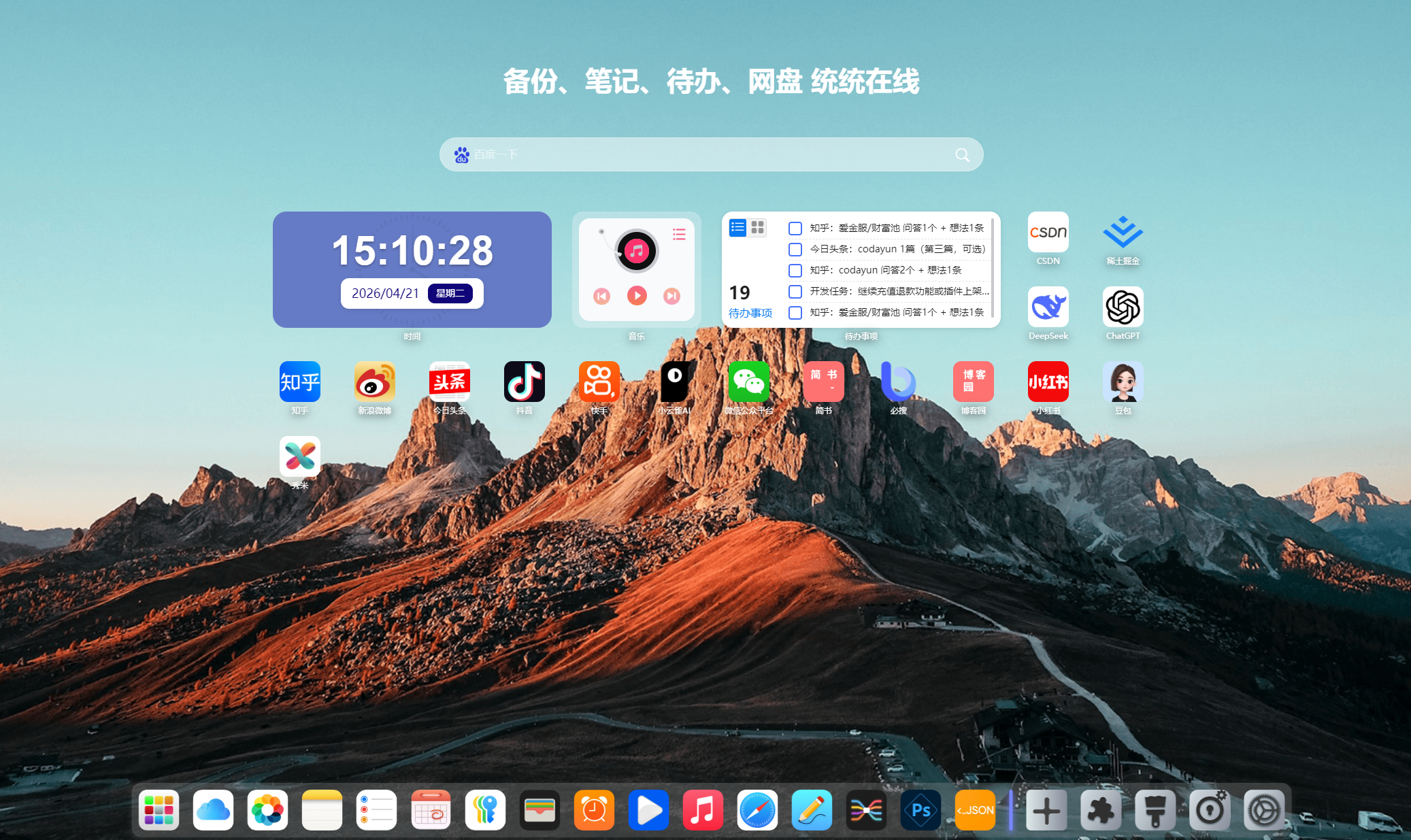Open the 微信公众平台 icon
The height and width of the screenshot is (840, 1411).
coord(748,382)
